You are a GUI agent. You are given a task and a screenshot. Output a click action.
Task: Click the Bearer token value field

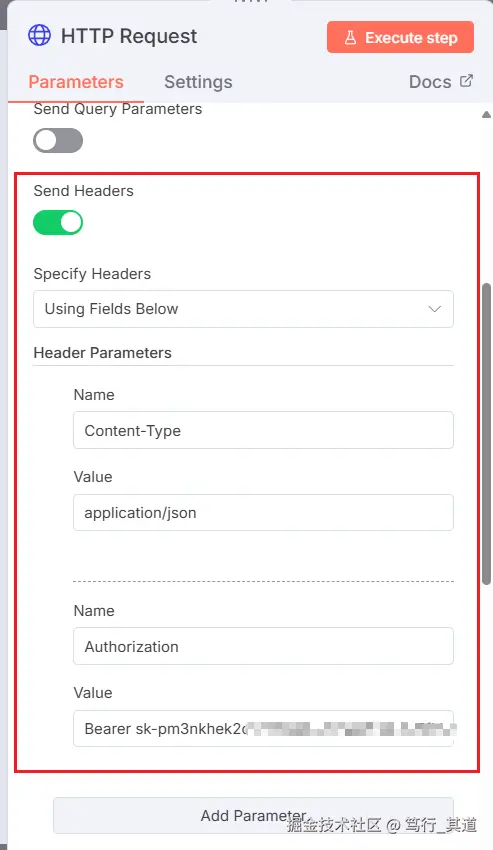[x=263, y=729]
